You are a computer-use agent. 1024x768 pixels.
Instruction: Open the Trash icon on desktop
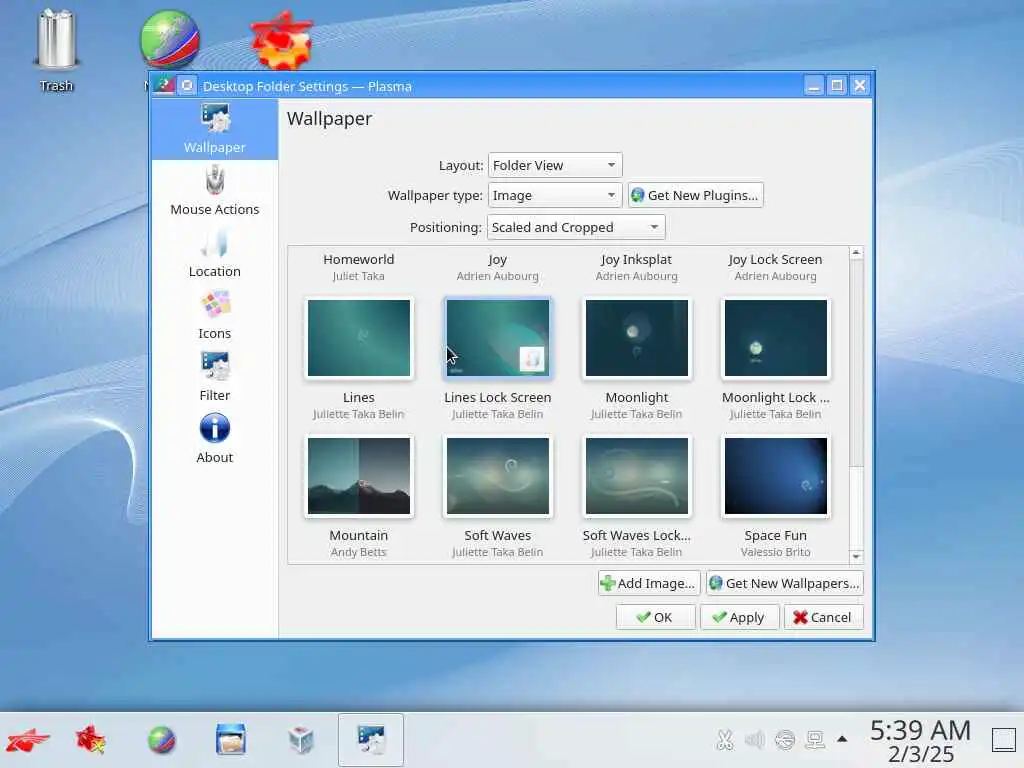point(56,50)
